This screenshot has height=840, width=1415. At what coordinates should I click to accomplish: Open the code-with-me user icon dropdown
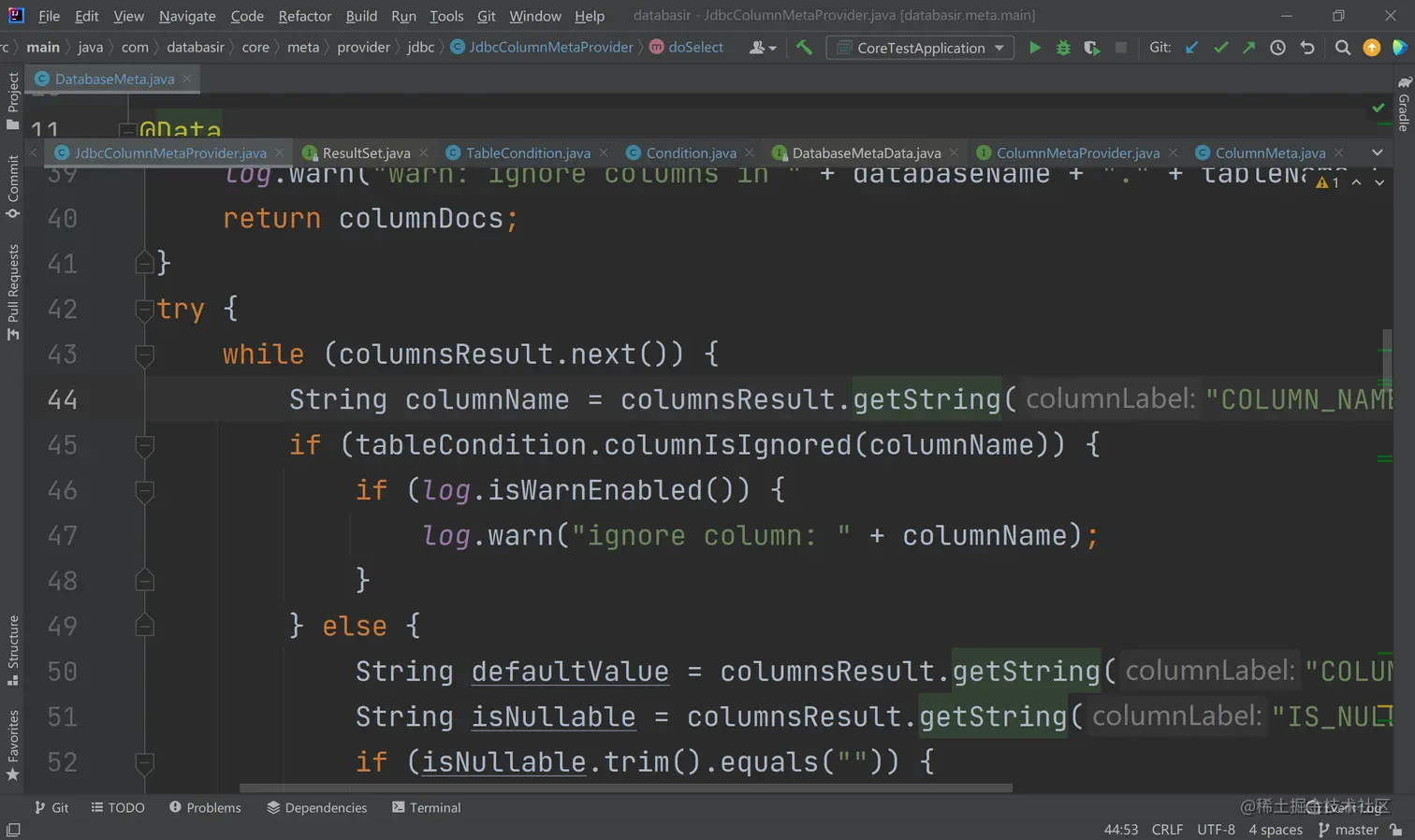click(x=763, y=48)
